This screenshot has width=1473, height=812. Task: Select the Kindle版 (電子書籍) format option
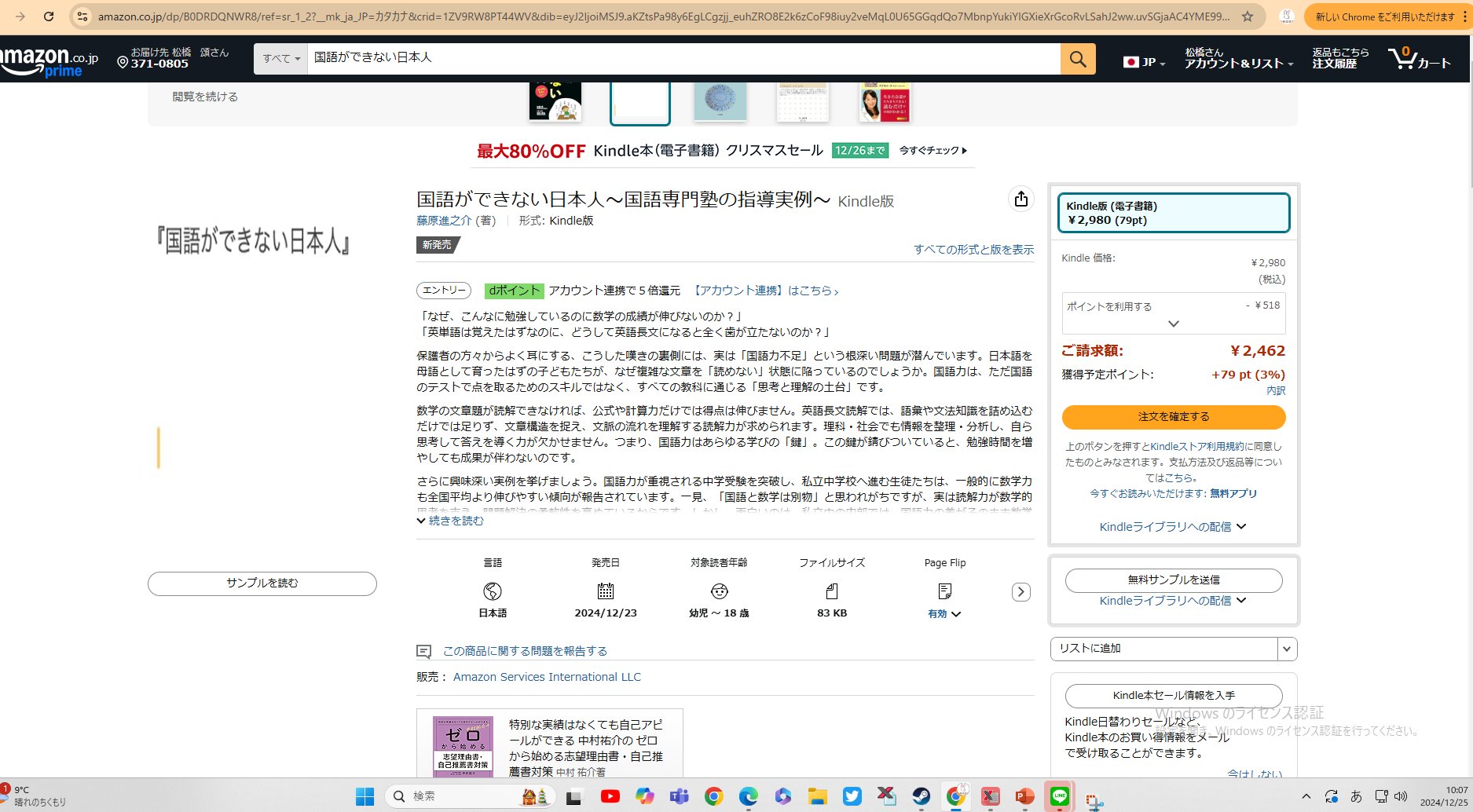1173,213
